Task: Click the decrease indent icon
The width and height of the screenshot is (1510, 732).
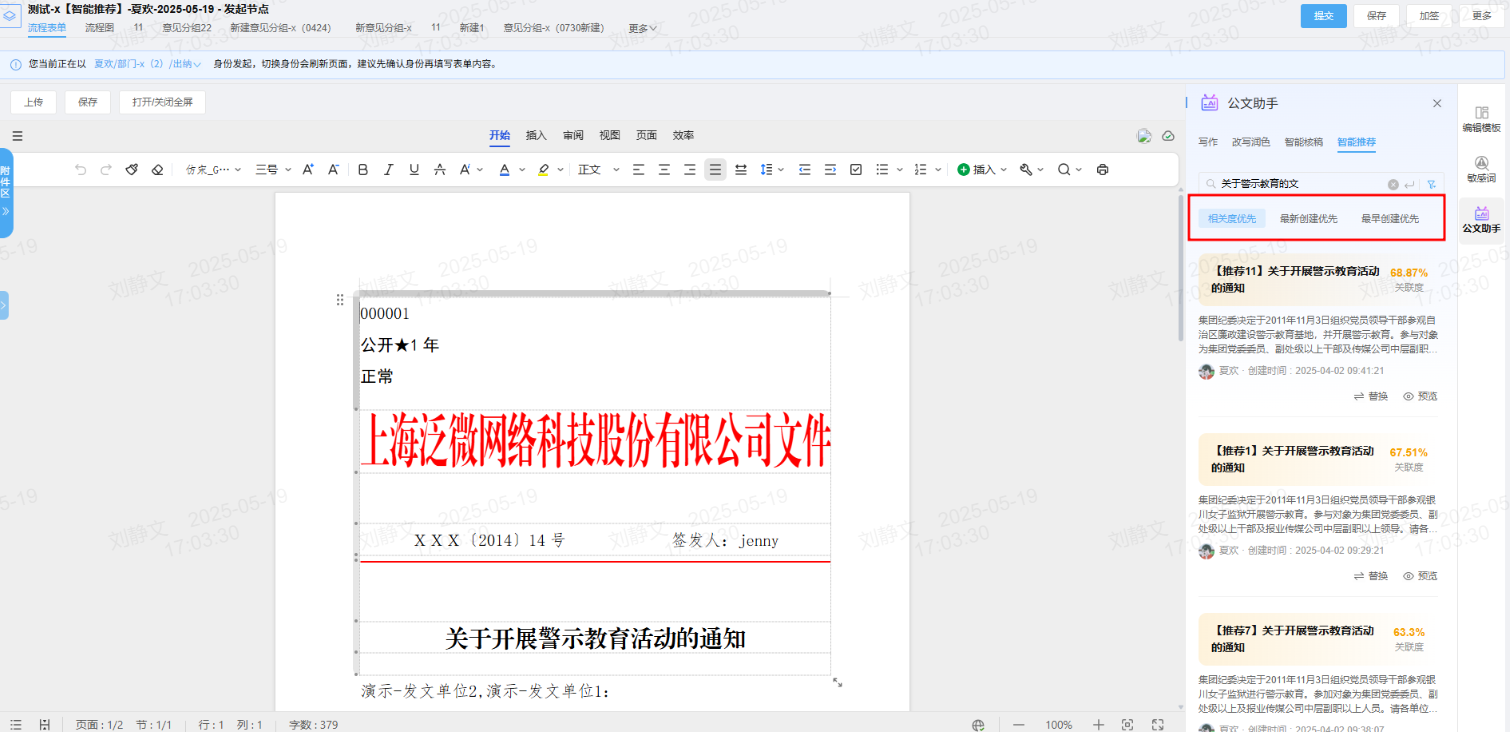Action: (x=805, y=170)
